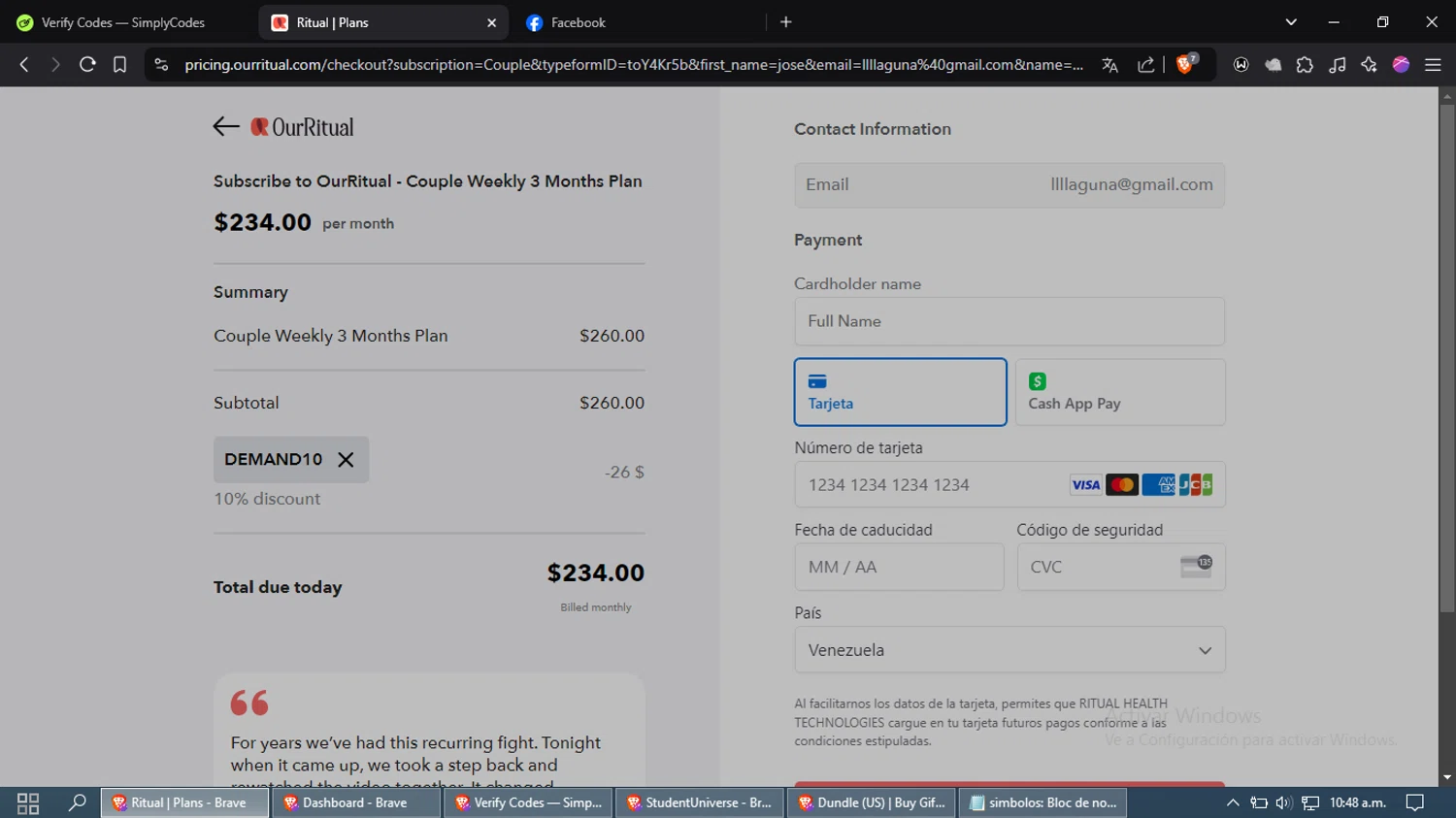Click the Email contact field
1456x818 pixels.
point(1009,184)
